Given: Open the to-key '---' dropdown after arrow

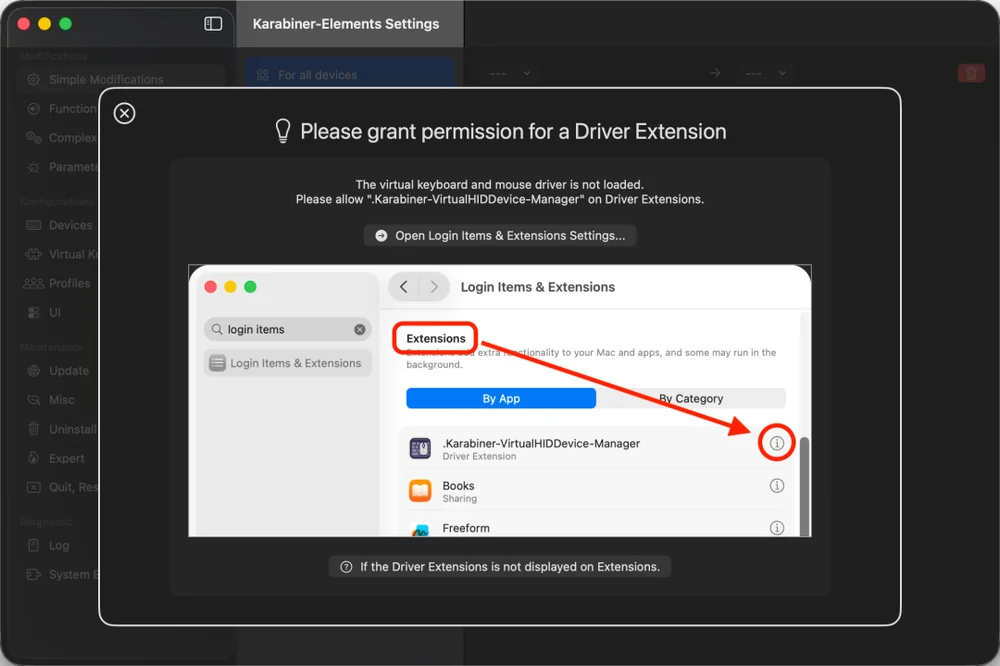Looking at the screenshot, I should tap(765, 73).
